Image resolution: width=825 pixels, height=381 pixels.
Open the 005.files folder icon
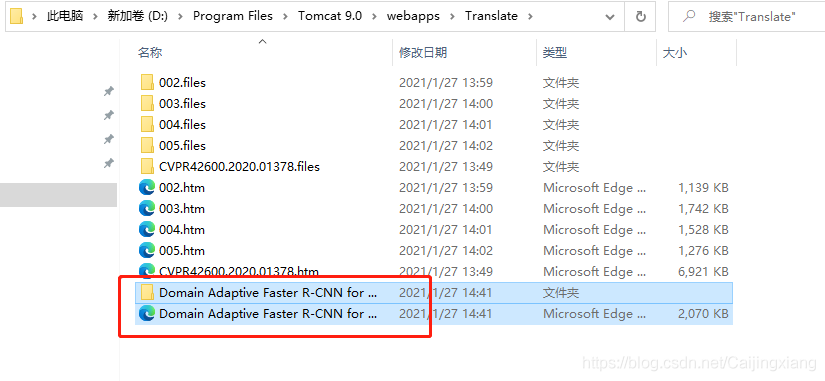[147, 146]
